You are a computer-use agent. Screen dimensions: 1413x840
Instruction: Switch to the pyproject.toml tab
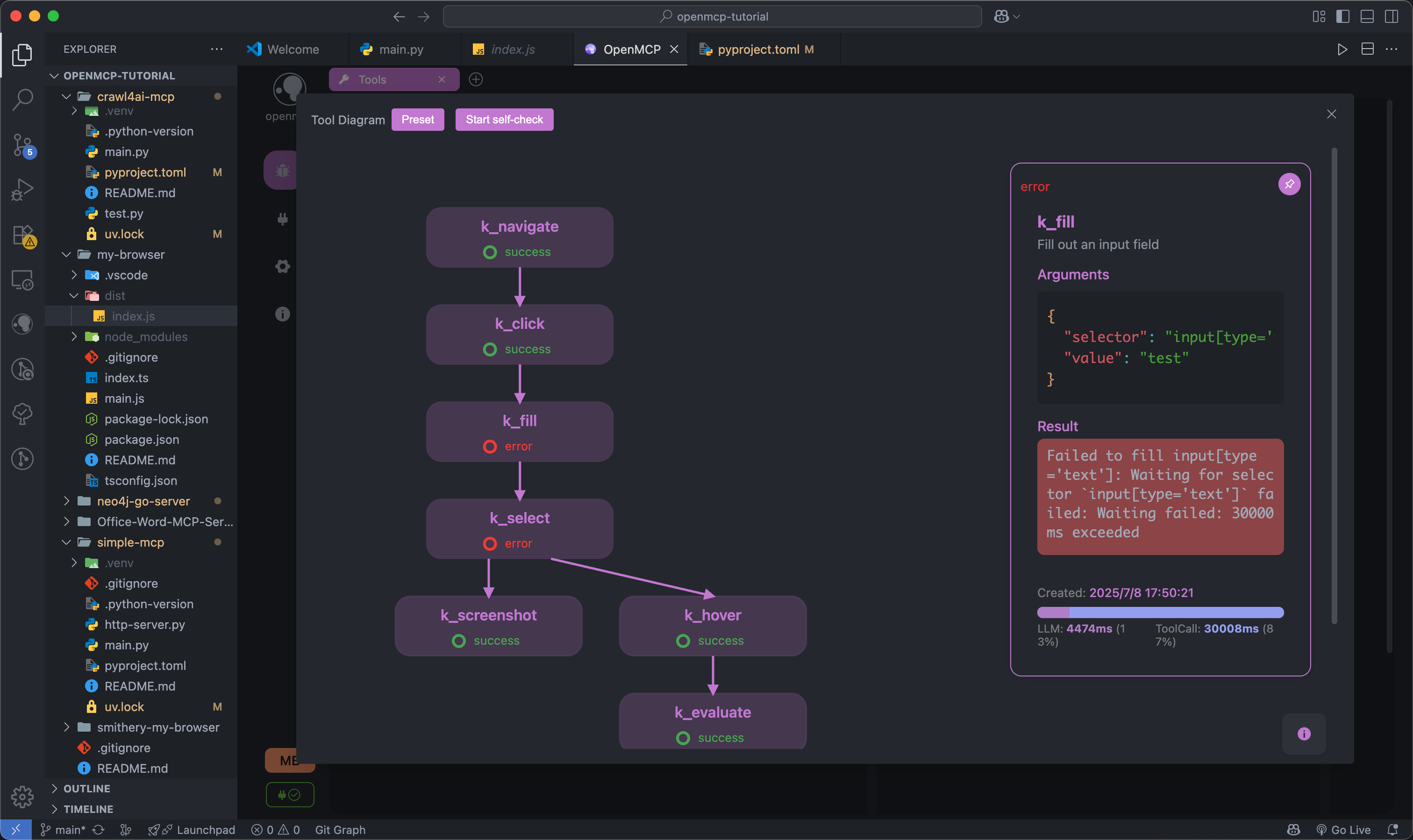coord(757,49)
